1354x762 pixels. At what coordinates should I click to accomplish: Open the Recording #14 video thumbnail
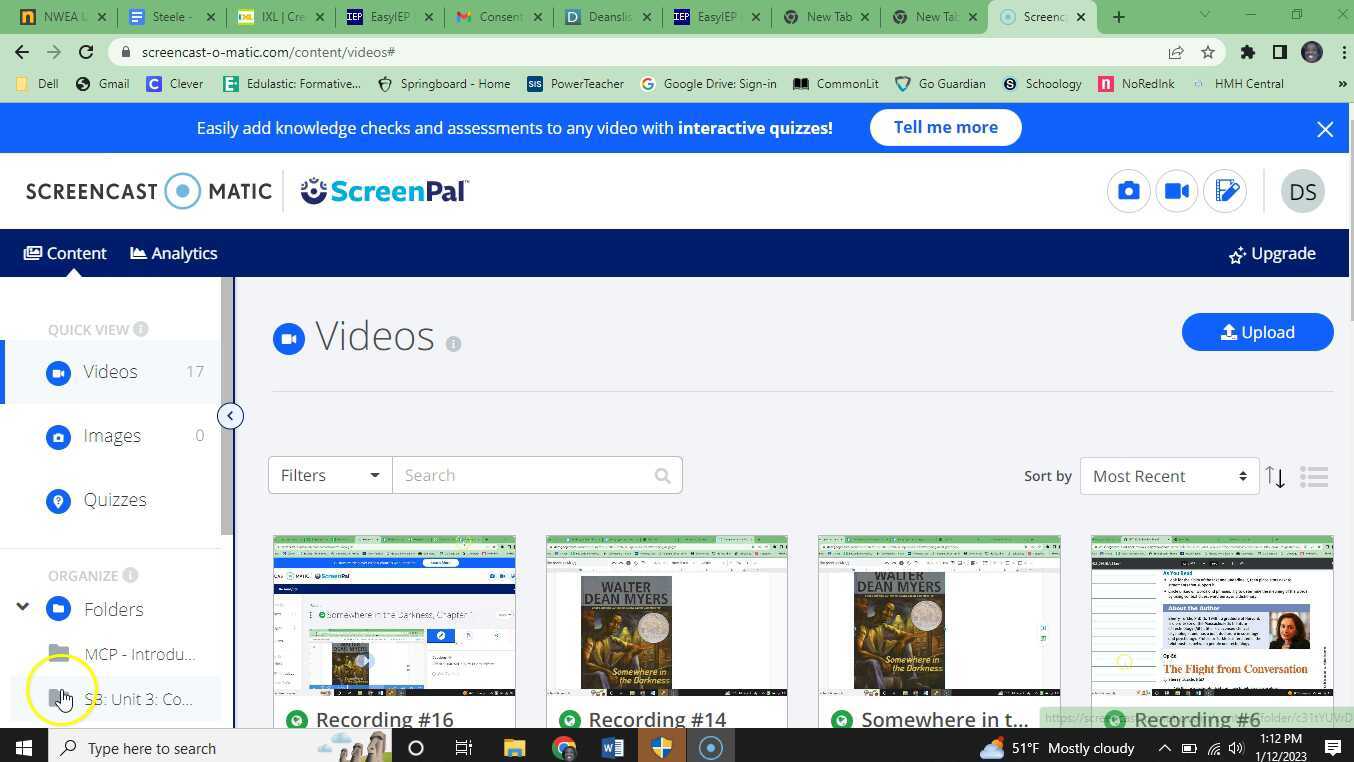point(666,615)
